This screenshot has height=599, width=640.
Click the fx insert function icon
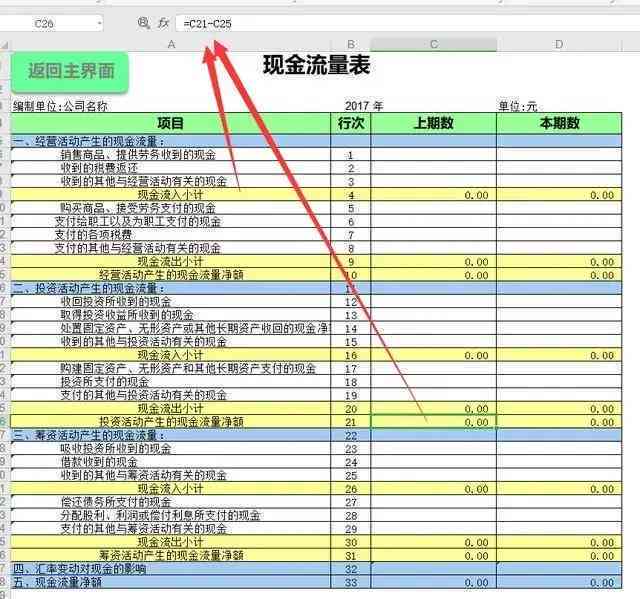coord(164,23)
